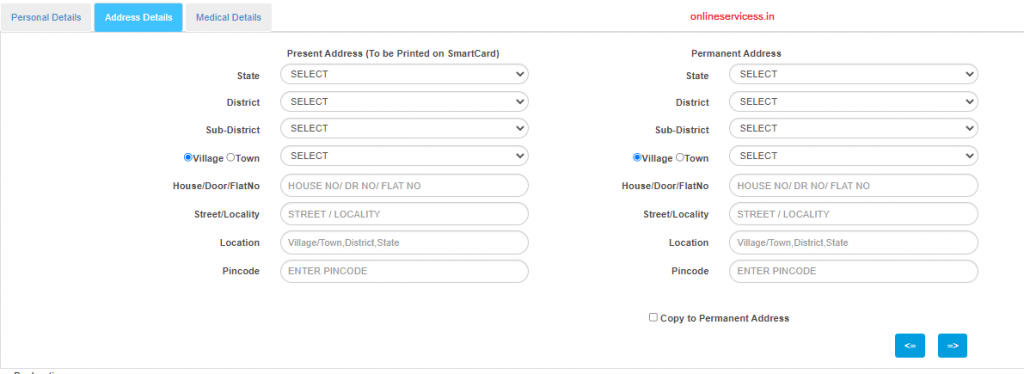Proceed with the next arrow button
The image size is (1024, 374).
pos(952,346)
